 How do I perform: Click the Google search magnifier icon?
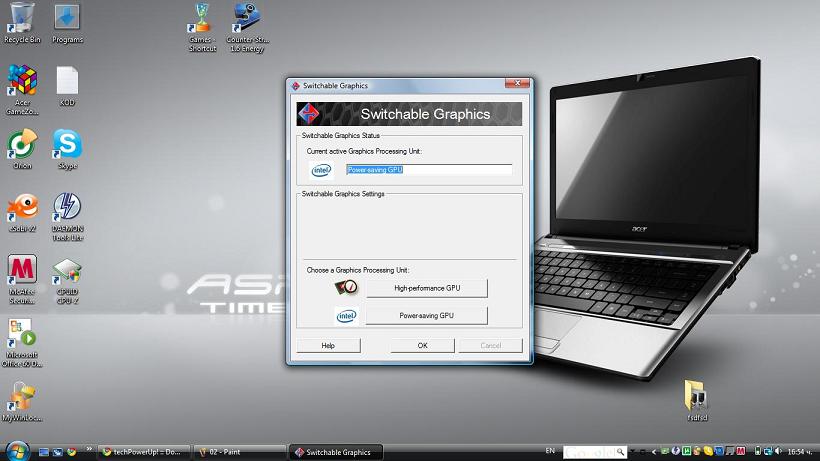point(620,452)
